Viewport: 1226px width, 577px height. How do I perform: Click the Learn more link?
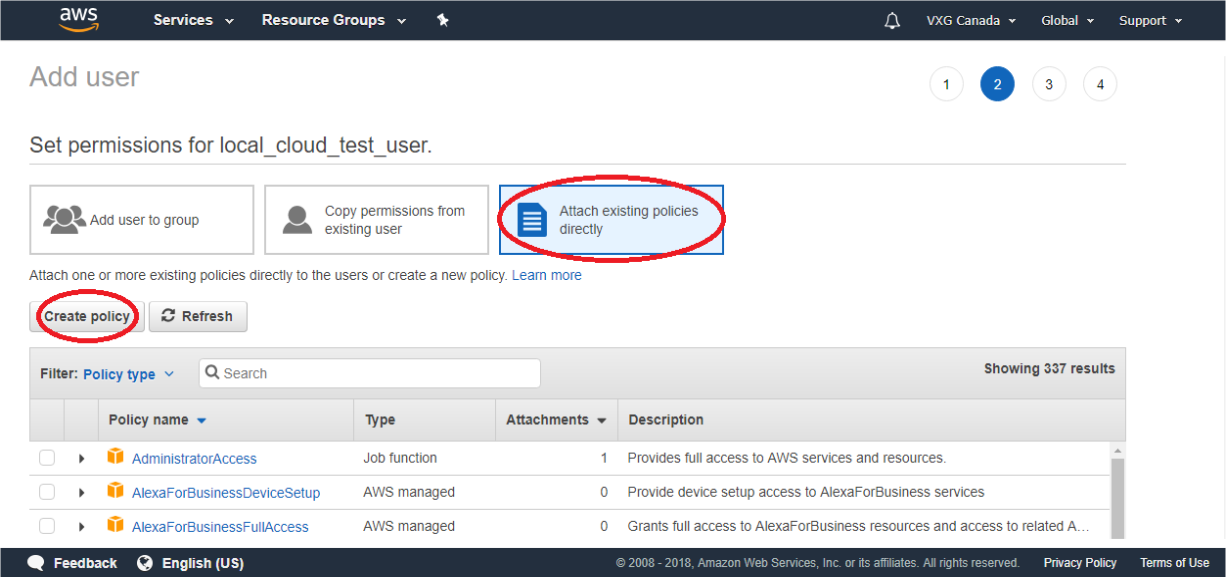click(546, 275)
